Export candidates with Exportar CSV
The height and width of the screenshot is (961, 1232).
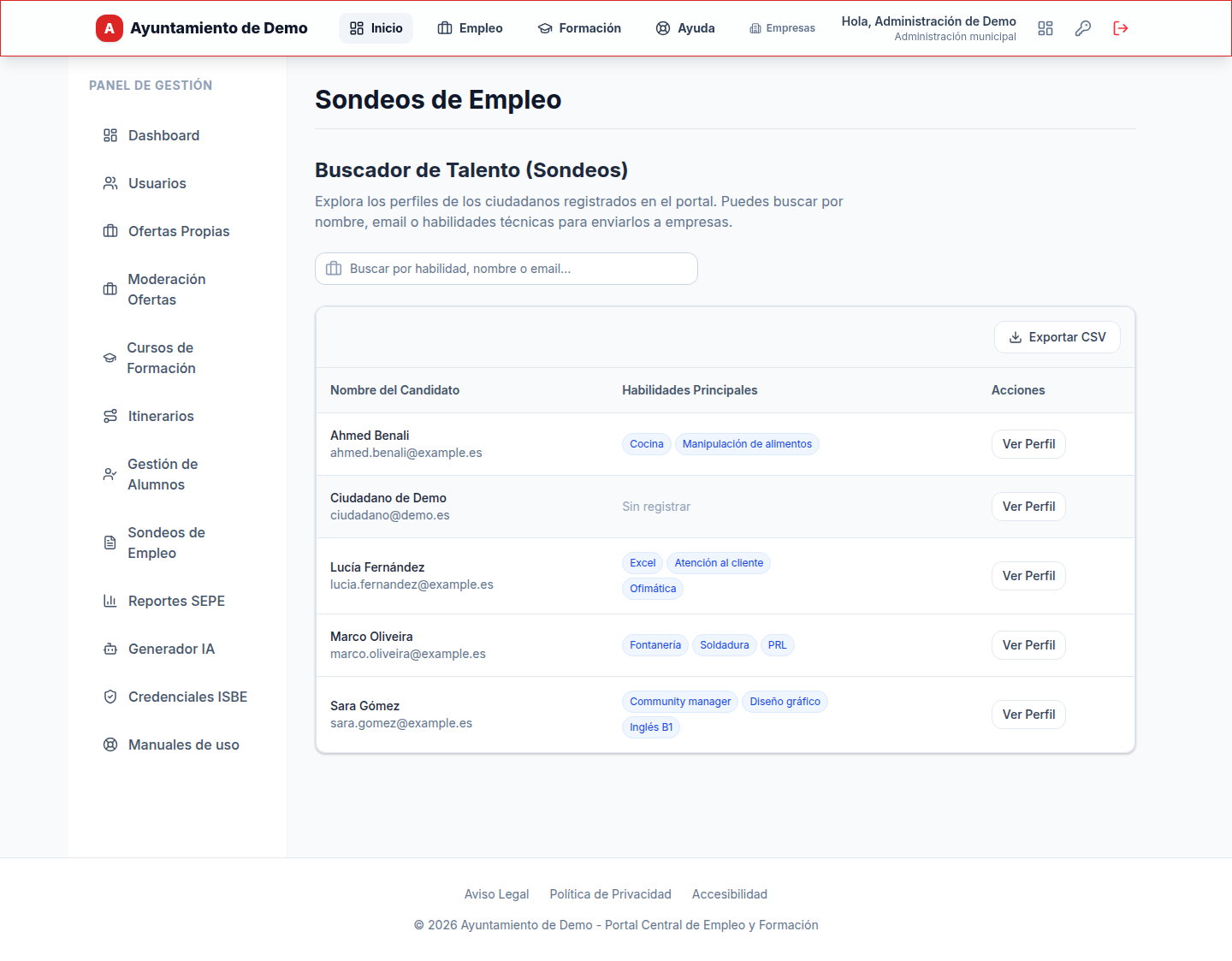(1057, 337)
